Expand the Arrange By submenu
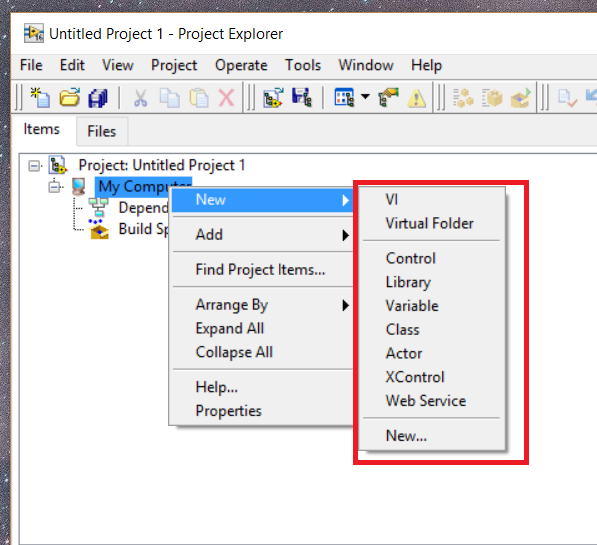This screenshot has height=545, width=597. click(x=262, y=305)
